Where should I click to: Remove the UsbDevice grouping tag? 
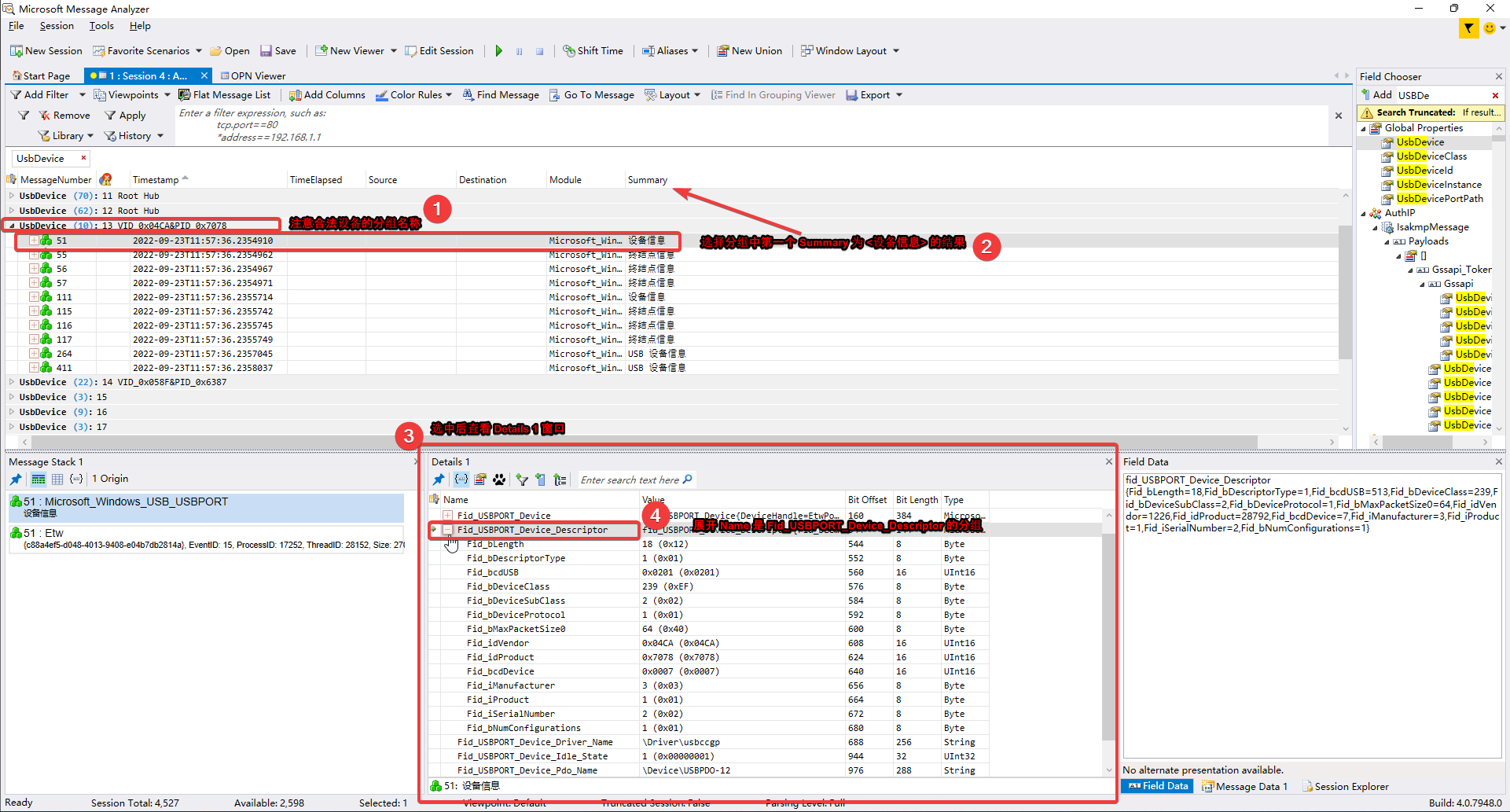click(83, 158)
